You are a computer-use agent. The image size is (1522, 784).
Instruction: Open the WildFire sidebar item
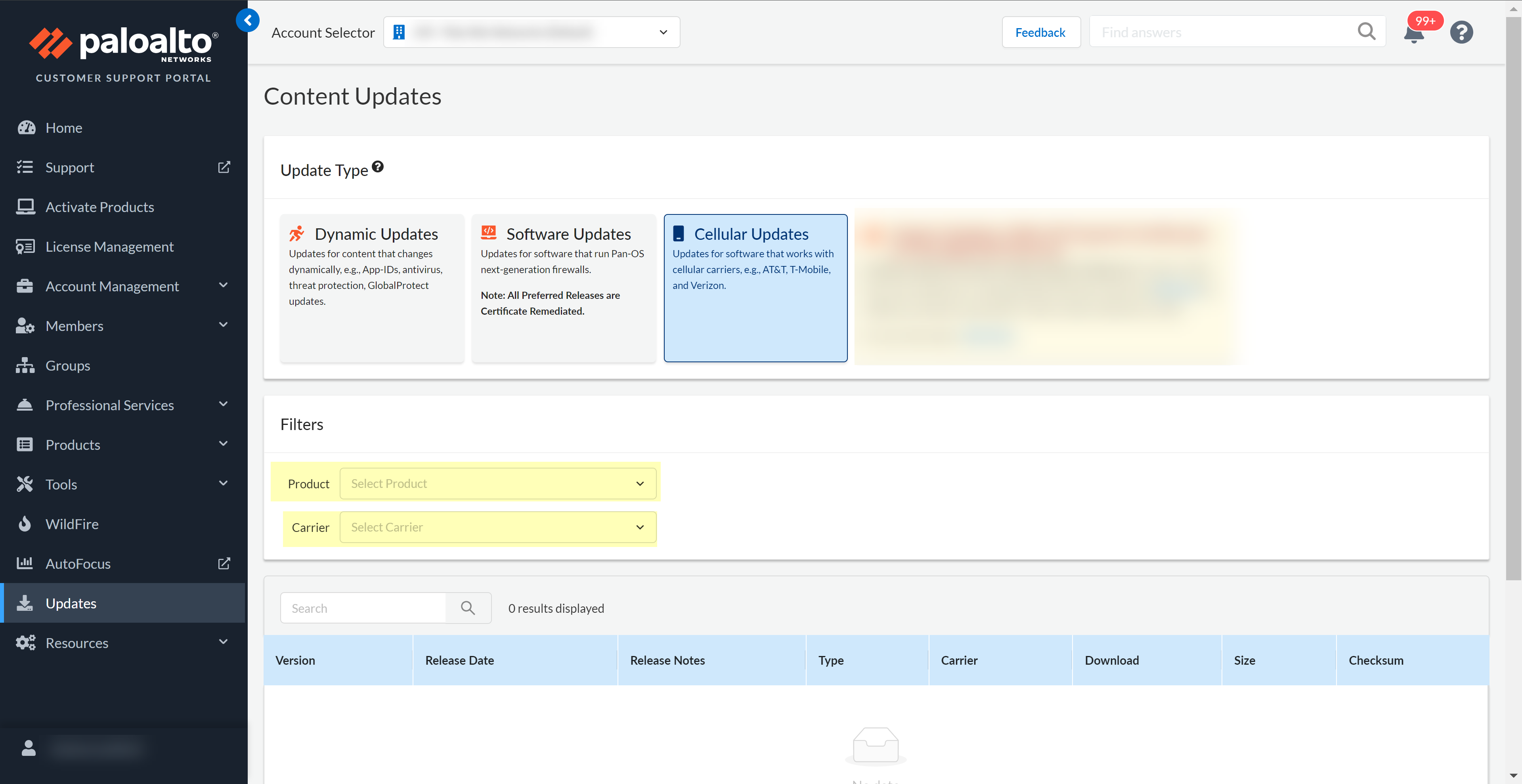pos(72,524)
